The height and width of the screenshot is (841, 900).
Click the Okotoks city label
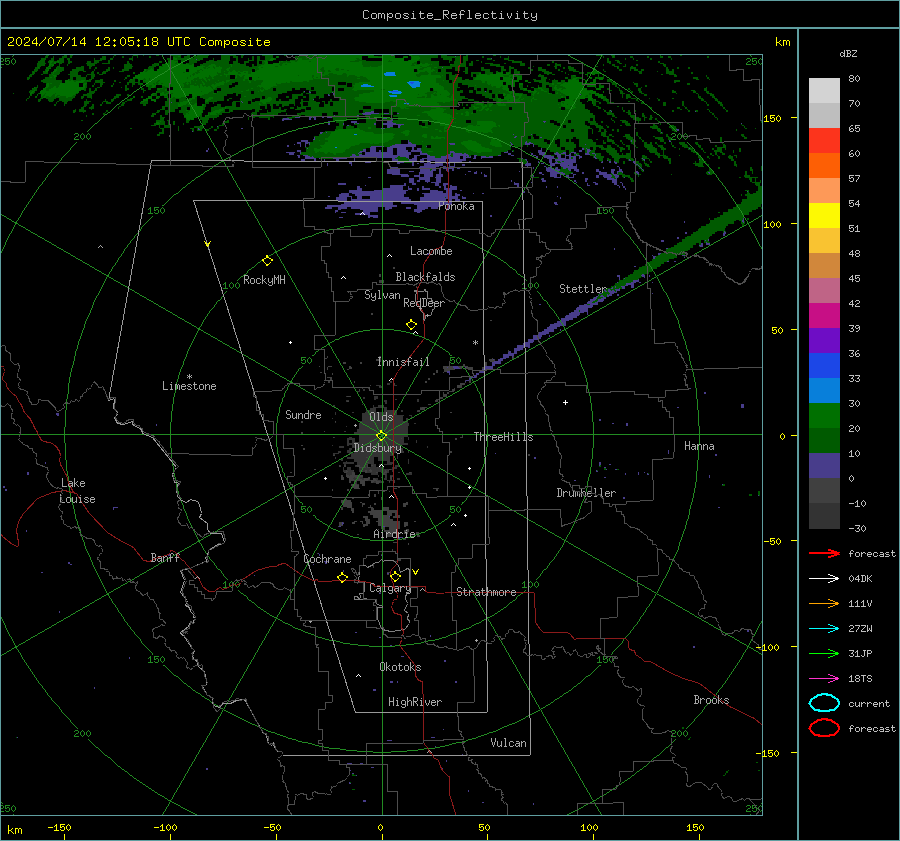click(400, 667)
